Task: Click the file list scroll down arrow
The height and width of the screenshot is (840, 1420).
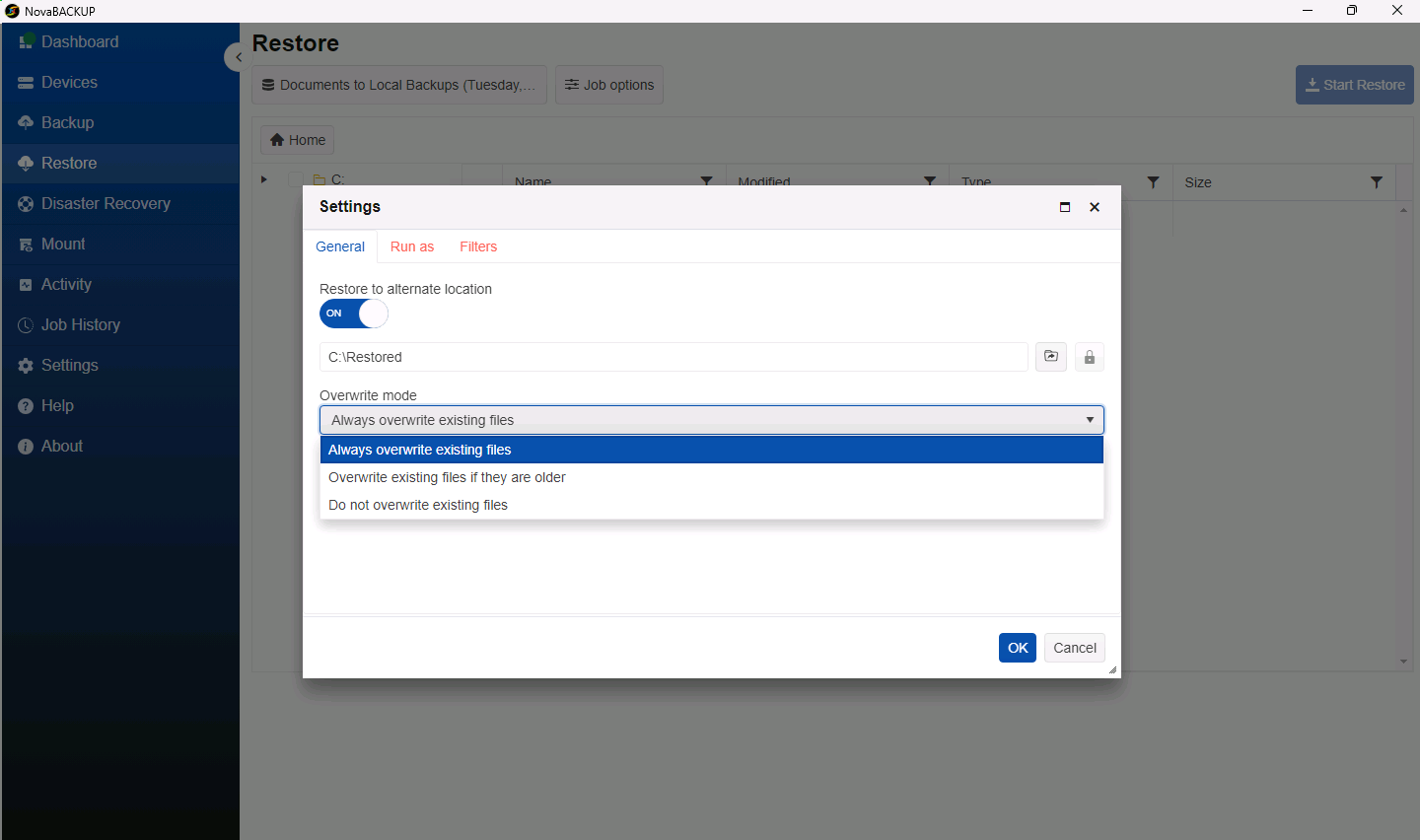Action: pos(1404,662)
